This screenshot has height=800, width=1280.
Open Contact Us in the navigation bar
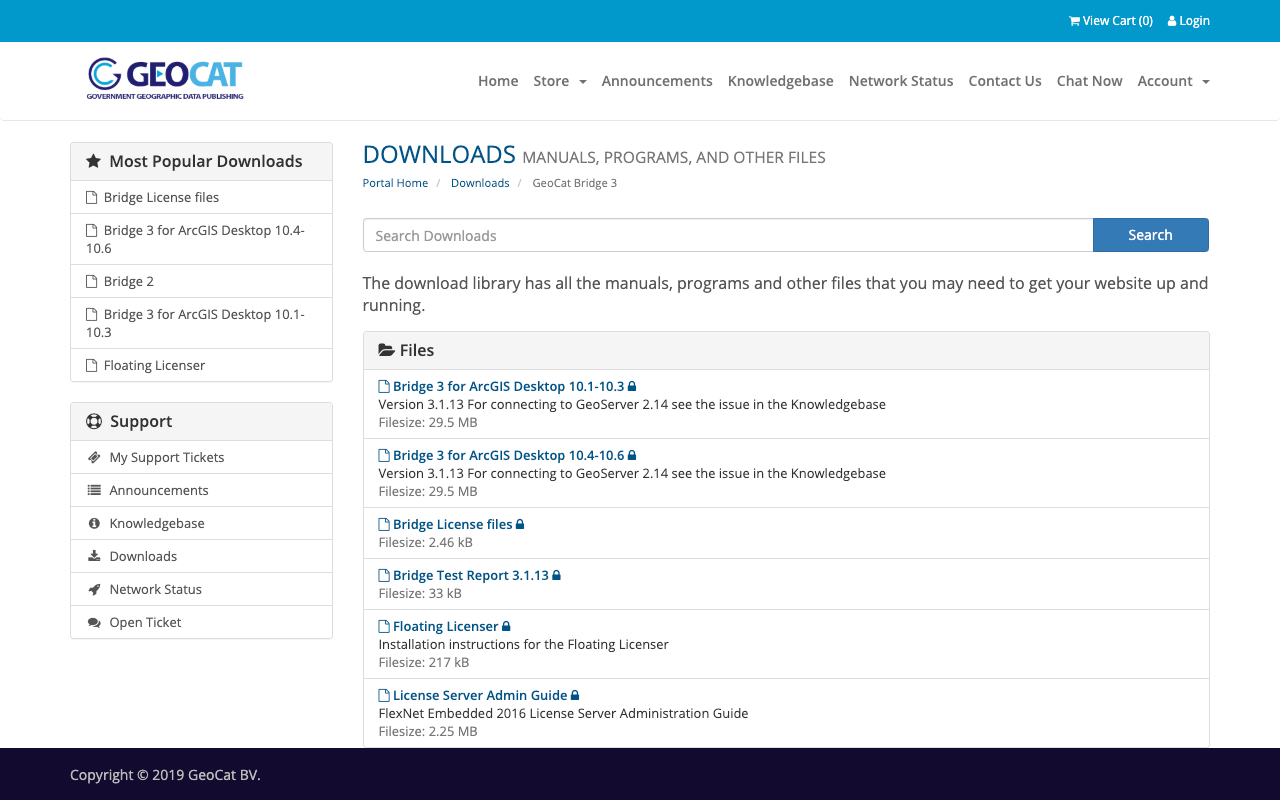pyautogui.click(x=1005, y=81)
